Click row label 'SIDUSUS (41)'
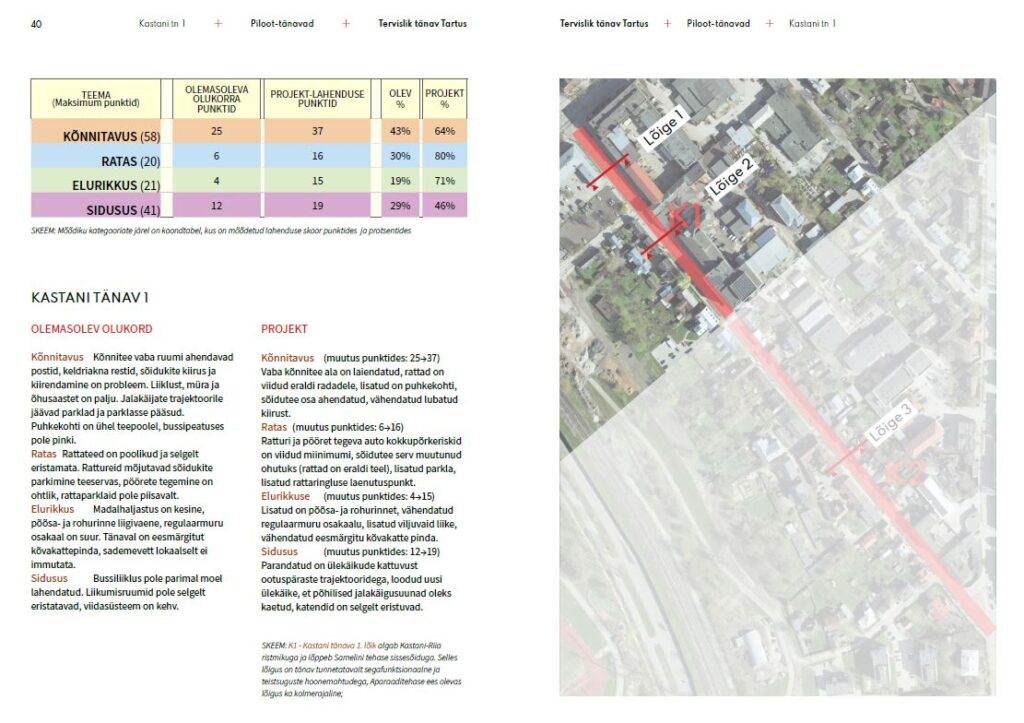Viewport: 1024px width, 723px height. tap(123, 210)
